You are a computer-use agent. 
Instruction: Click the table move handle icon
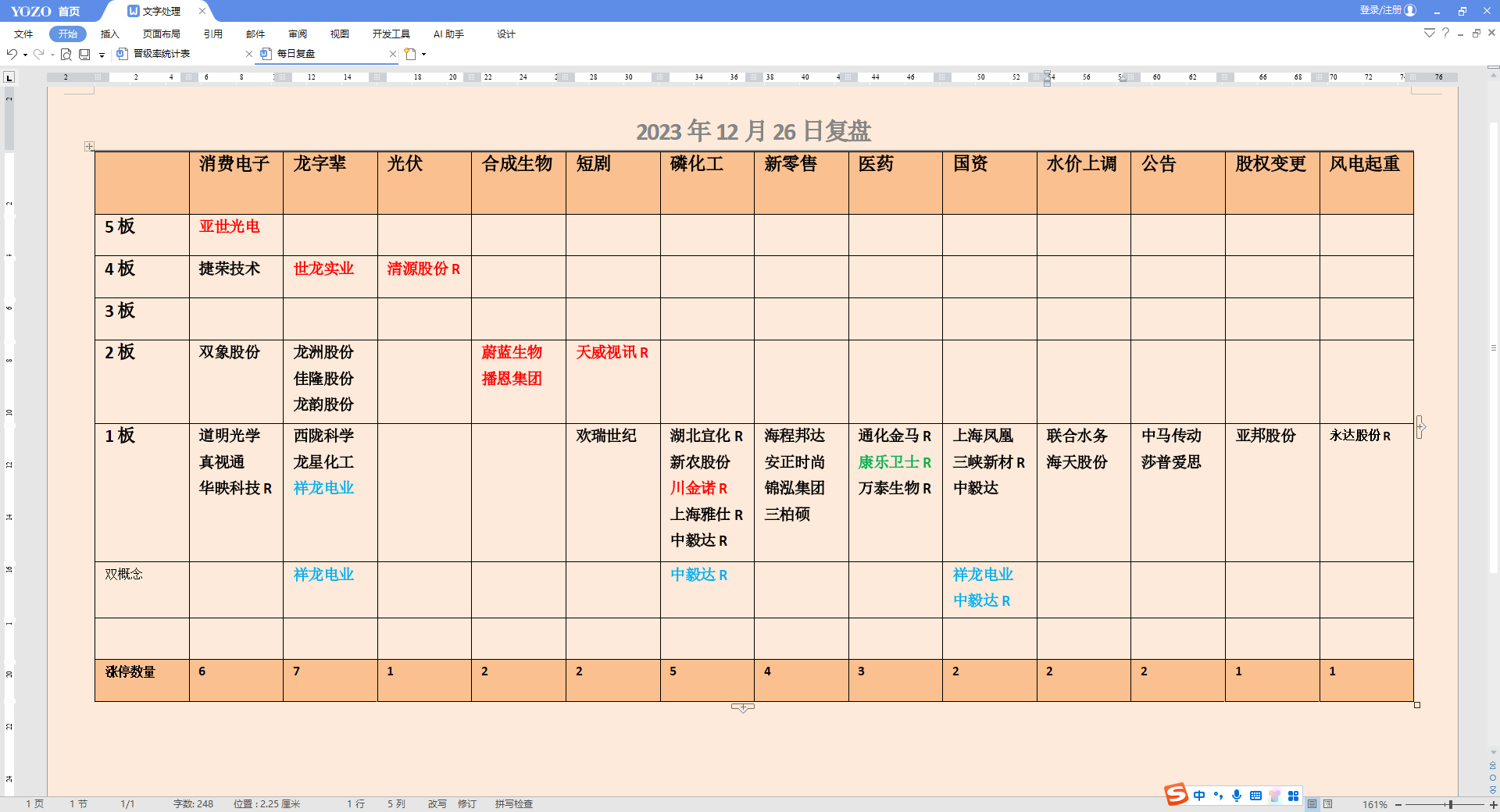point(89,146)
